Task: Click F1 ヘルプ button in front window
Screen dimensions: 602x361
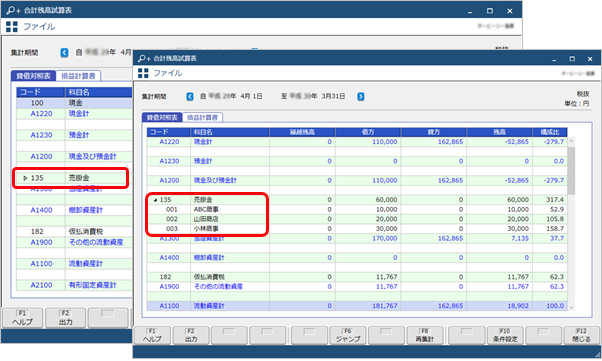Action: click(152, 335)
